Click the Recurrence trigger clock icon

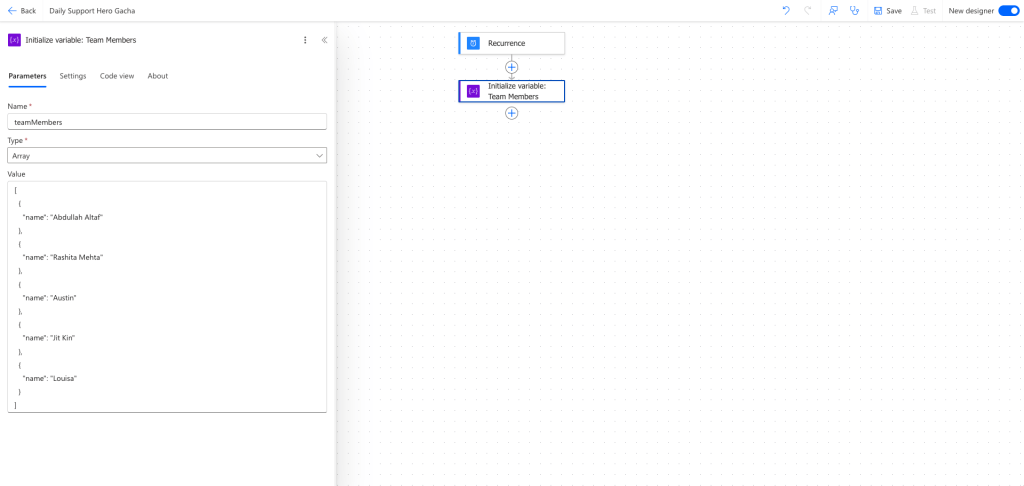(x=474, y=43)
